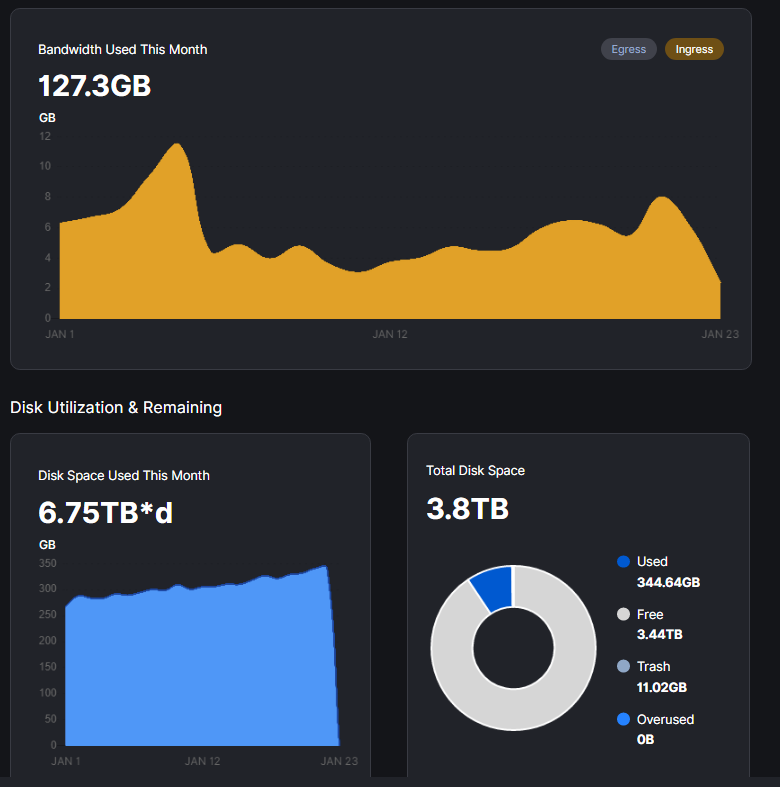Viewport: 780px width, 787px height.
Task: Click the Free legend color dot
Action: [624, 615]
